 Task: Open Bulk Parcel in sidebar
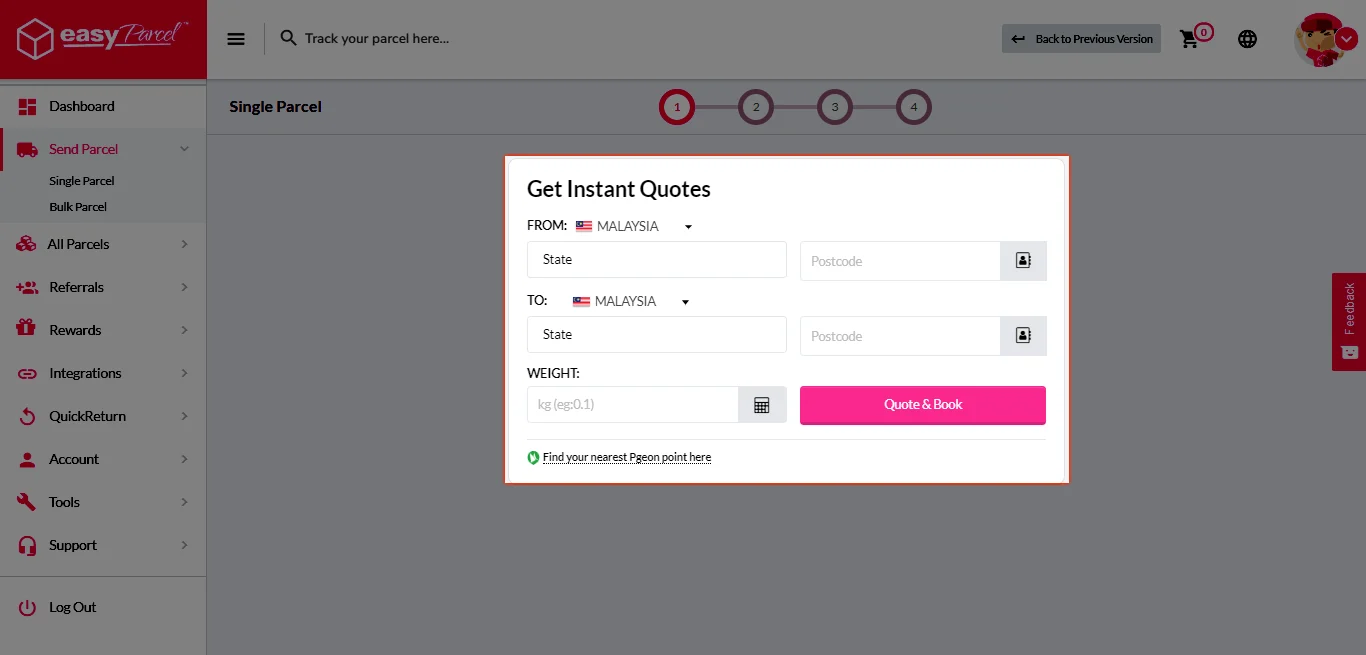pos(78,207)
